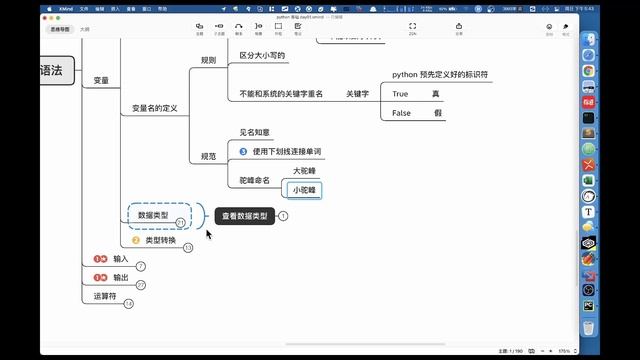Expand the 27 subtopics of 输出

coord(141,285)
